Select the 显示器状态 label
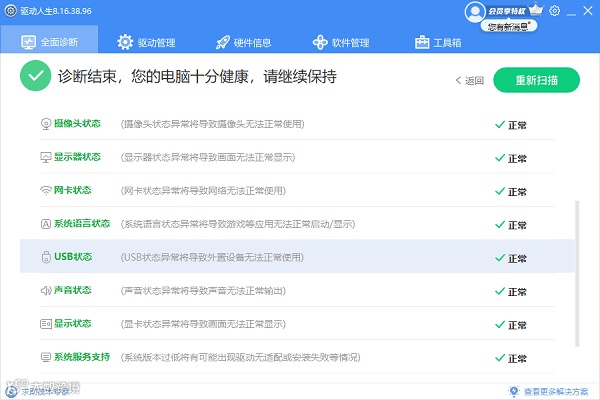This screenshot has width=600, height=400. [x=77, y=157]
